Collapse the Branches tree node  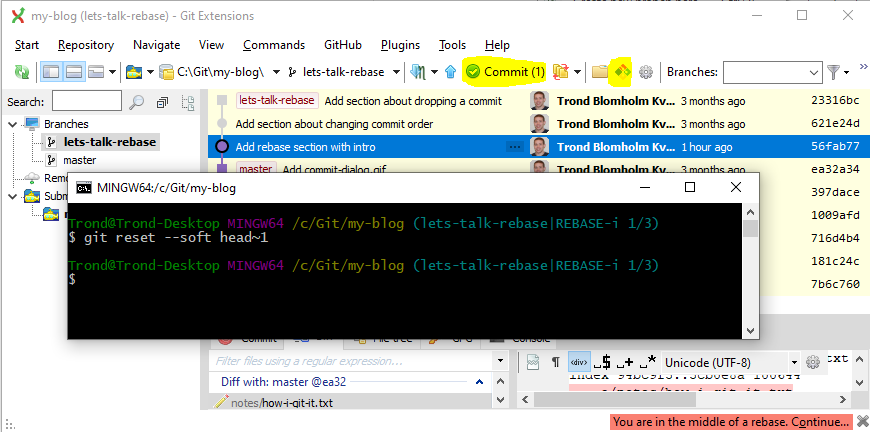[x=13, y=124]
